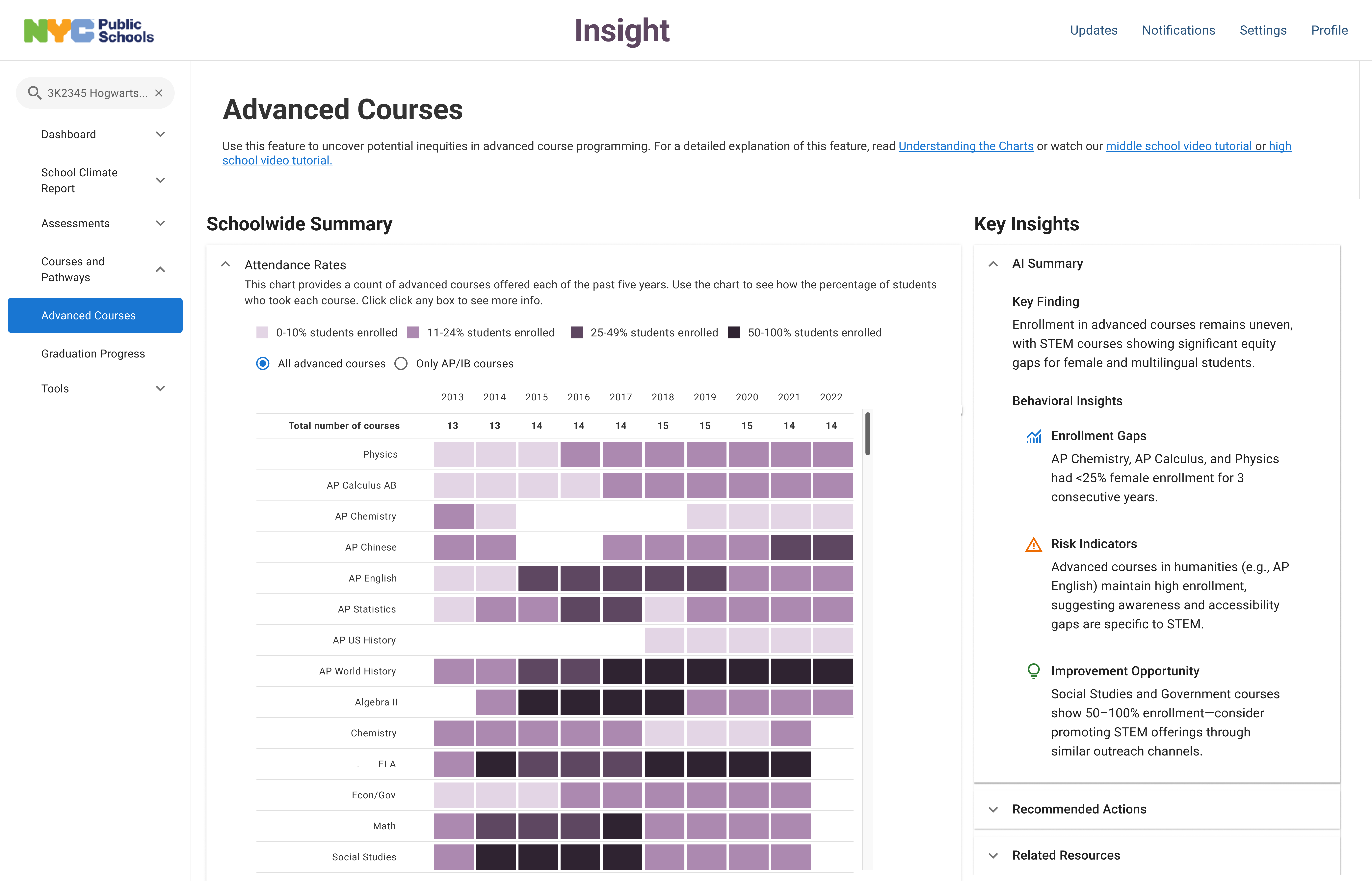The image size is (1372, 881).
Task: Open the Understanding the Charts link
Action: click(x=965, y=146)
